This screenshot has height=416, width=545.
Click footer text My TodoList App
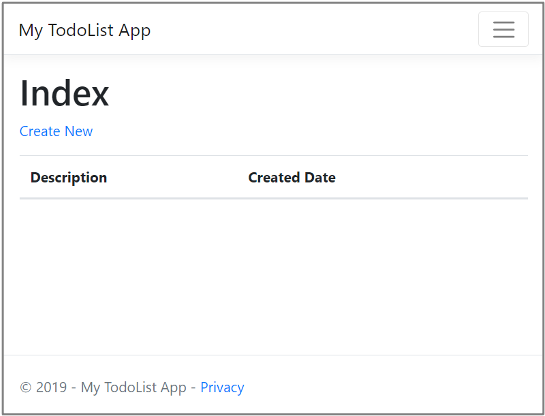coord(133,388)
